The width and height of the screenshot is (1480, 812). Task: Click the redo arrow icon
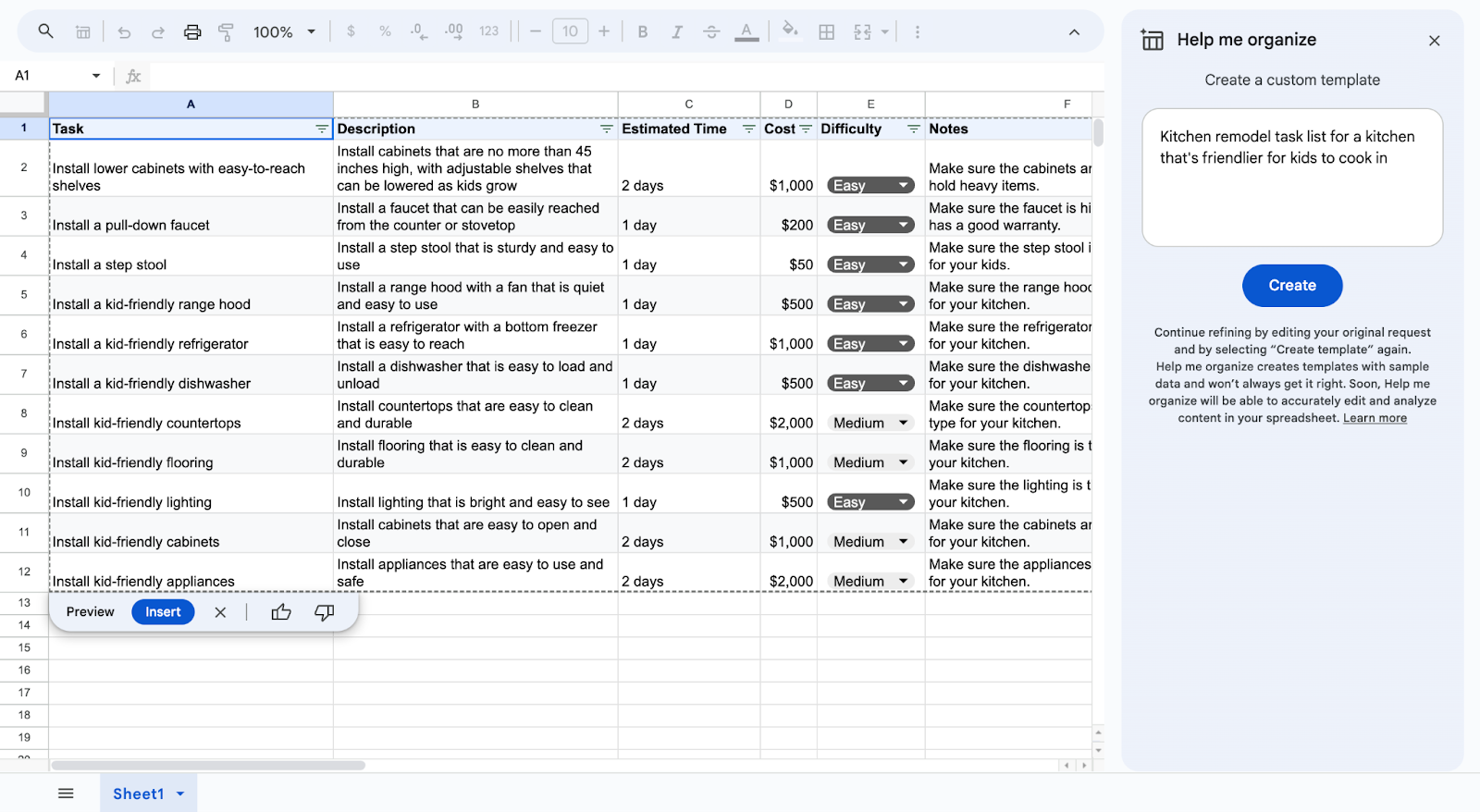point(158,31)
